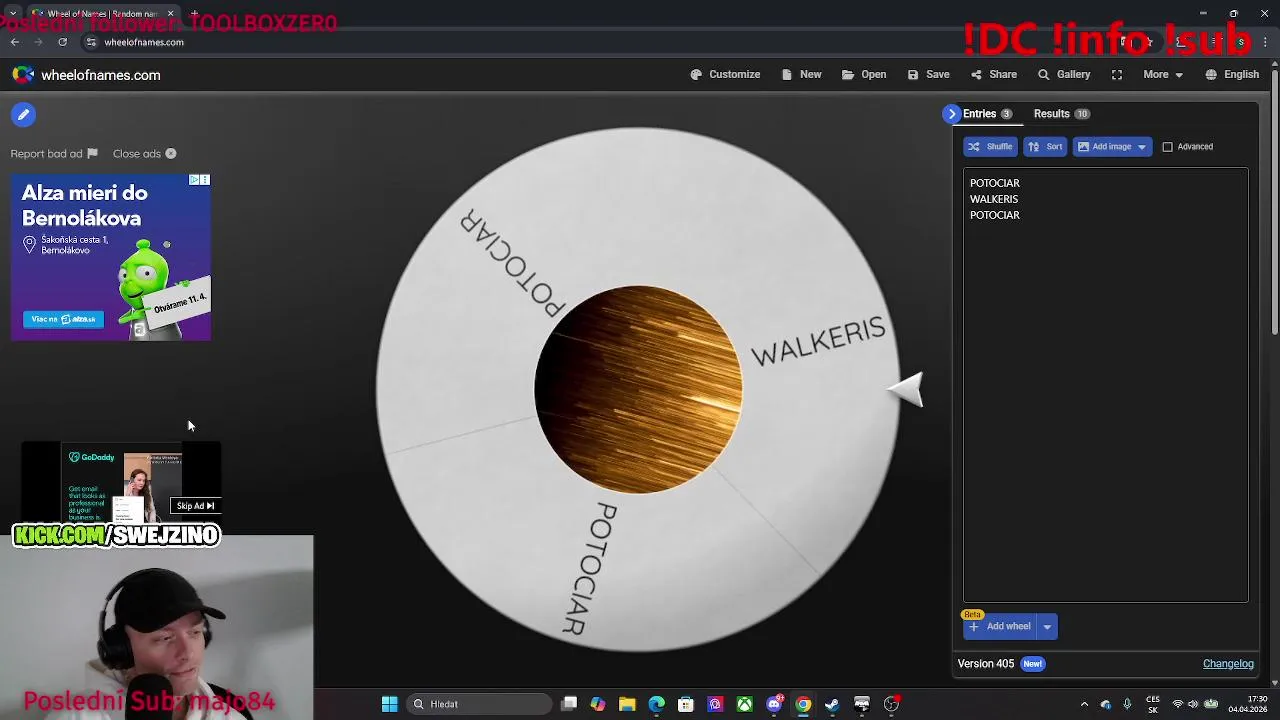Sort the wheel entries
The width and height of the screenshot is (1280, 720).
[x=1045, y=147]
